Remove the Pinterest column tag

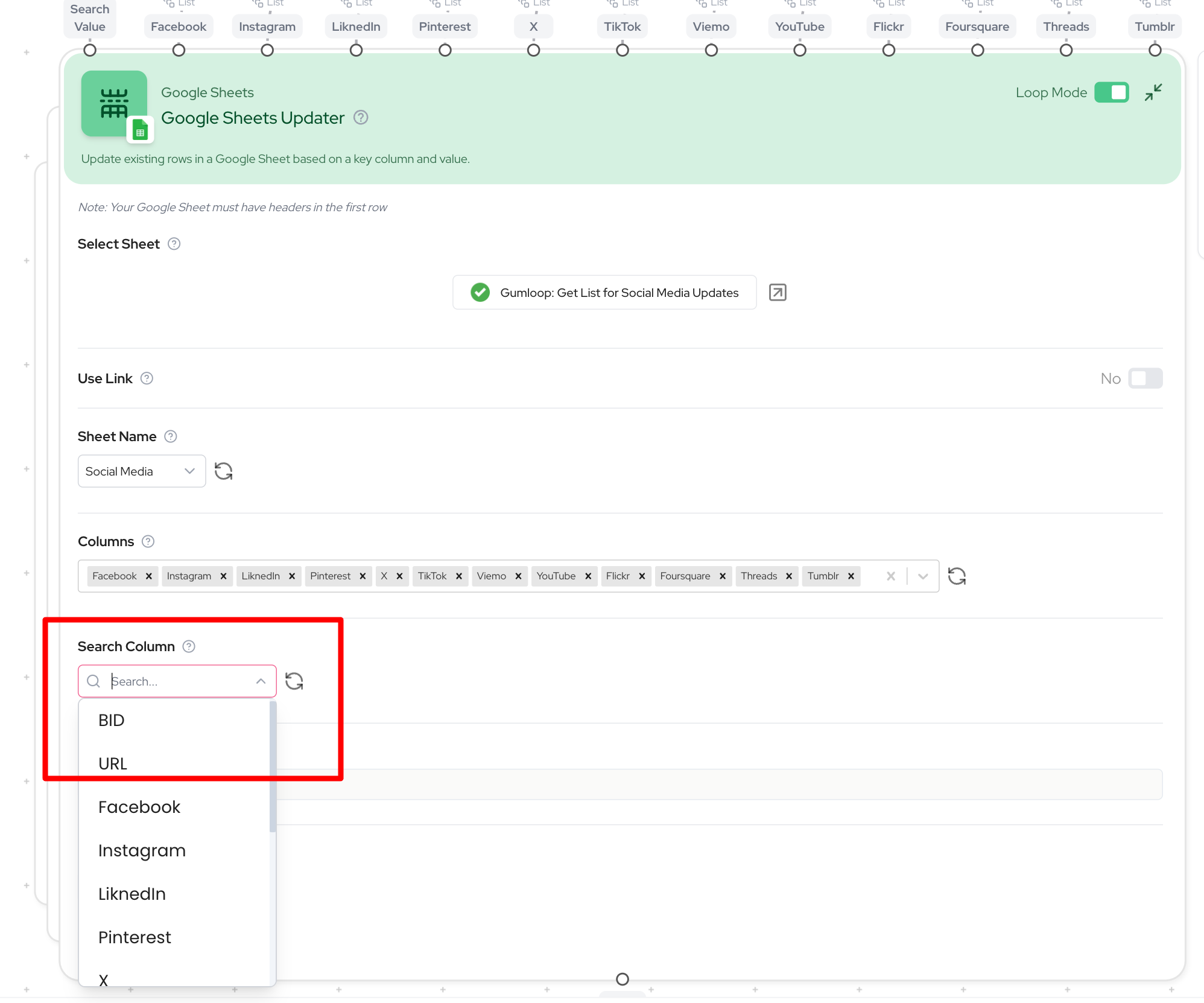[x=363, y=576]
